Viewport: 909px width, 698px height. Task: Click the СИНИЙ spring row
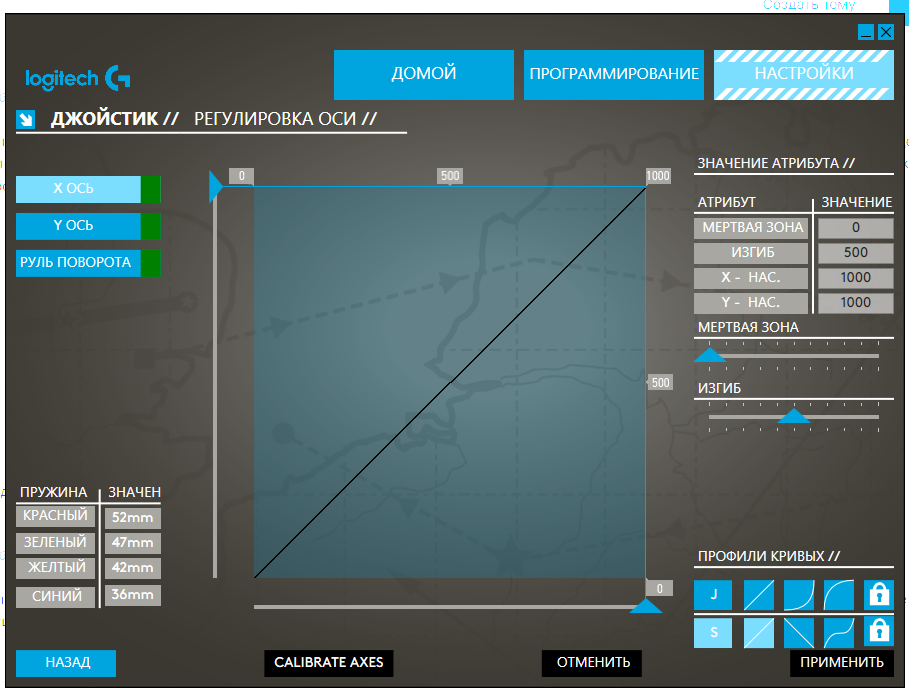pos(56,597)
